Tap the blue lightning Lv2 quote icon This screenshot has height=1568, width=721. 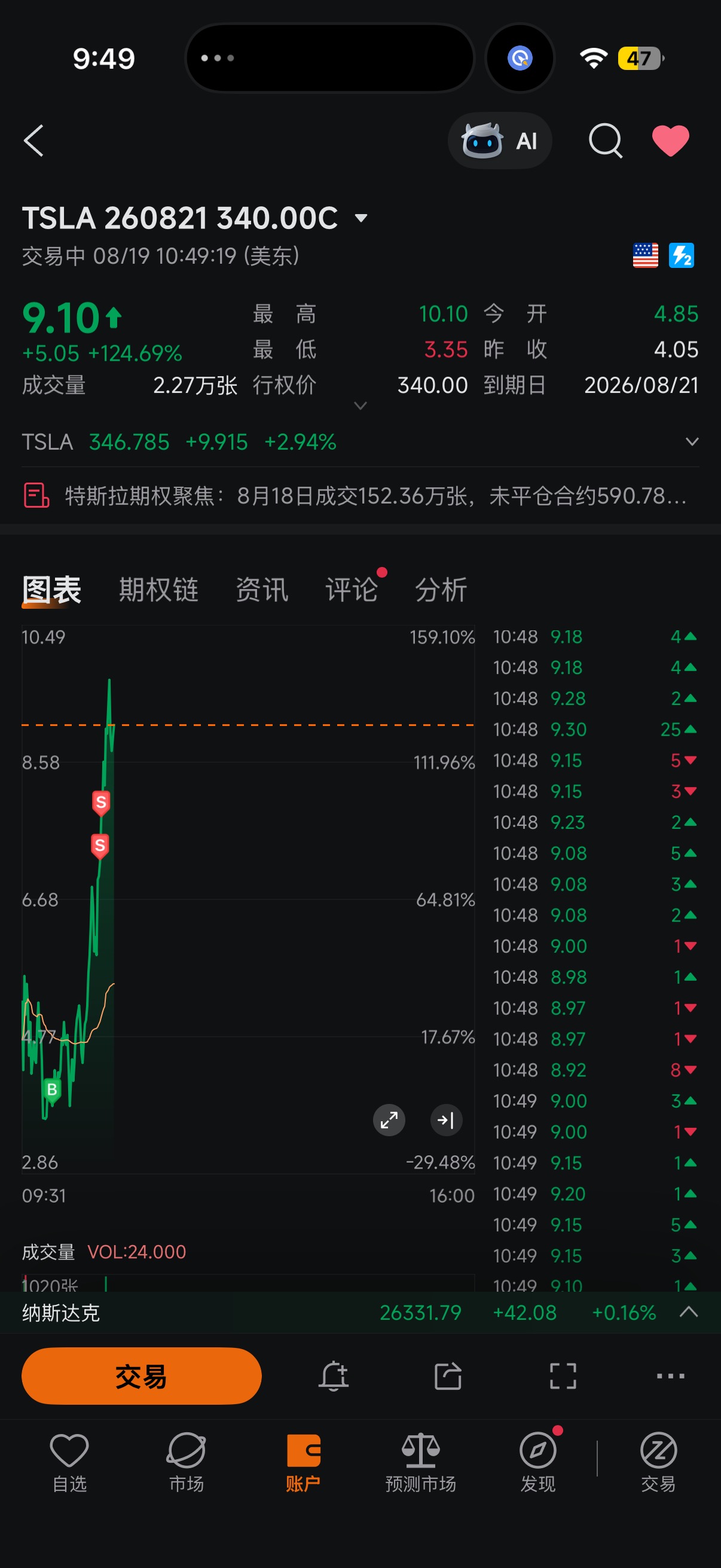tap(682, 255)
